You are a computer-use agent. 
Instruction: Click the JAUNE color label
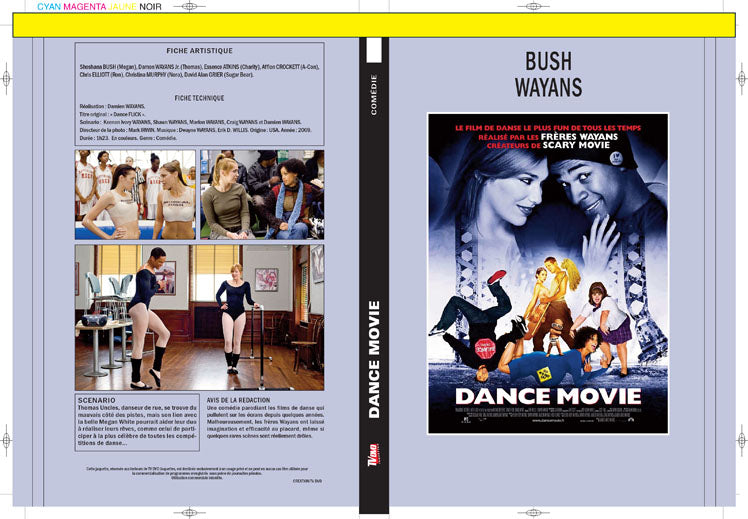tap(122, 7)
